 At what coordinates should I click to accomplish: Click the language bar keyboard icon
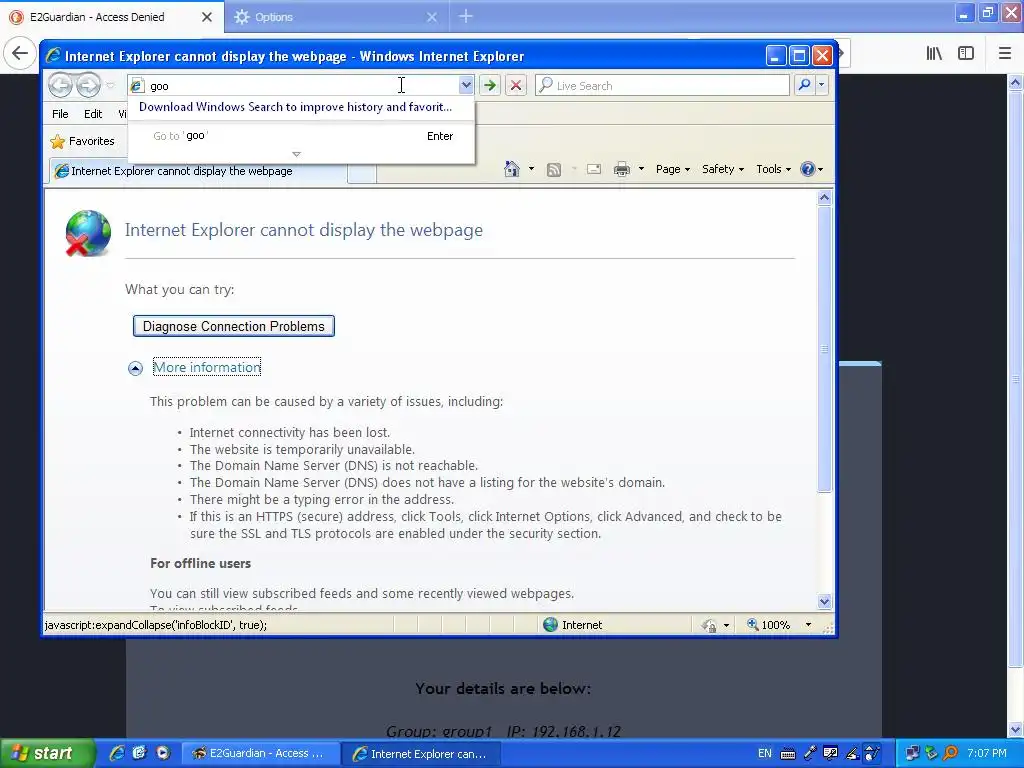pyautogui.click(x=788, y=754)
